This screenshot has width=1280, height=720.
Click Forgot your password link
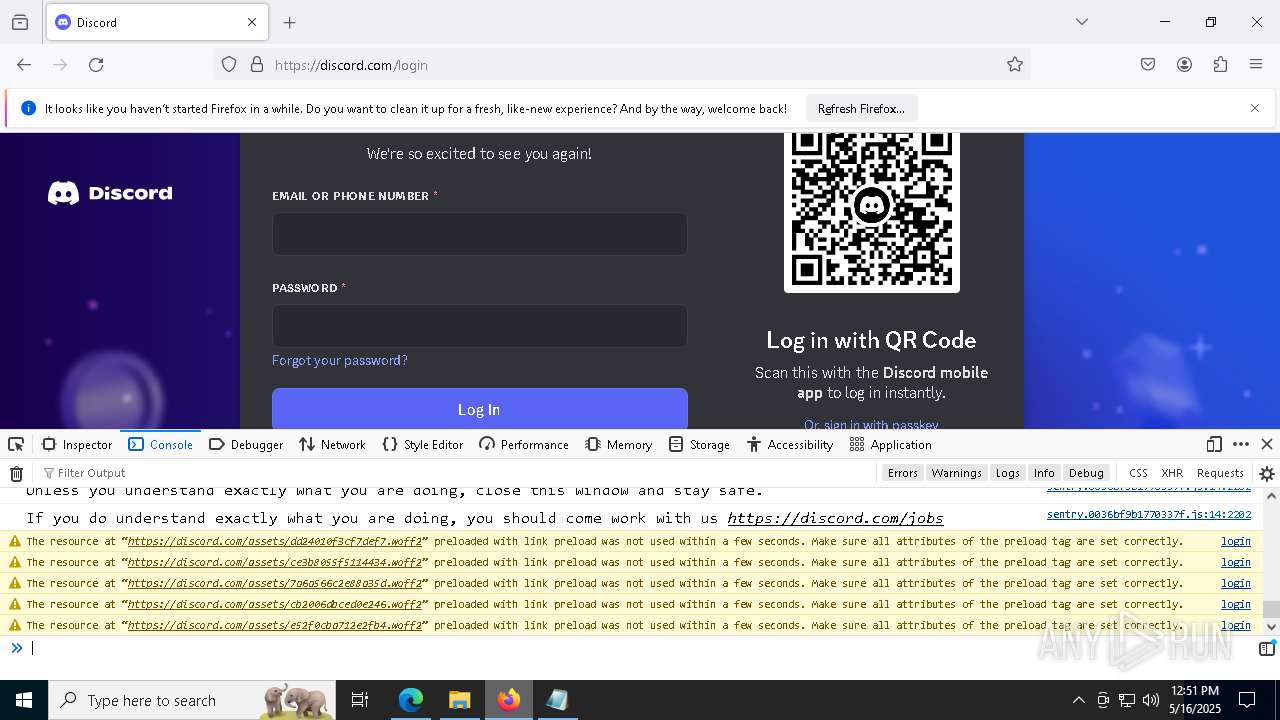[340, 360]
